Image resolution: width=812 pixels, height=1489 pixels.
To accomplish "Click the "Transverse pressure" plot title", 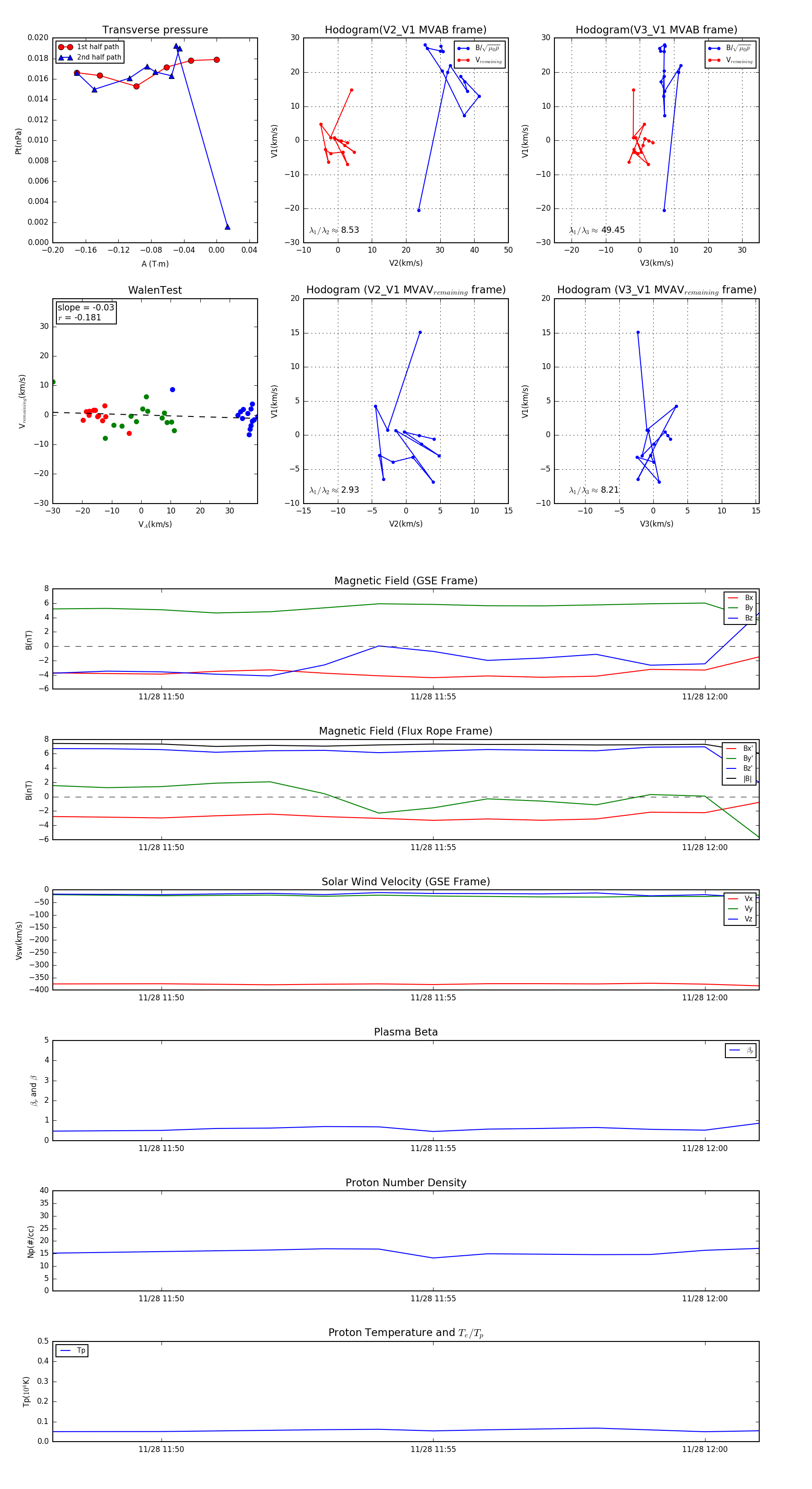I will (x=155, y=30).
